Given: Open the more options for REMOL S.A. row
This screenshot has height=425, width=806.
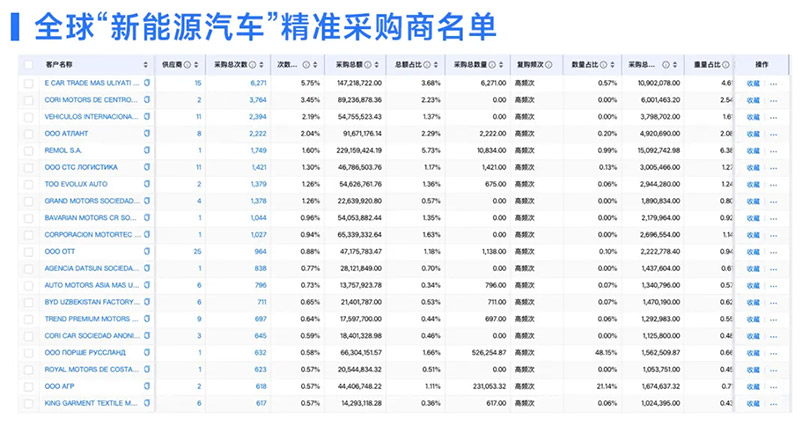Looking at the screenshot, I should [x=773, y=150].
